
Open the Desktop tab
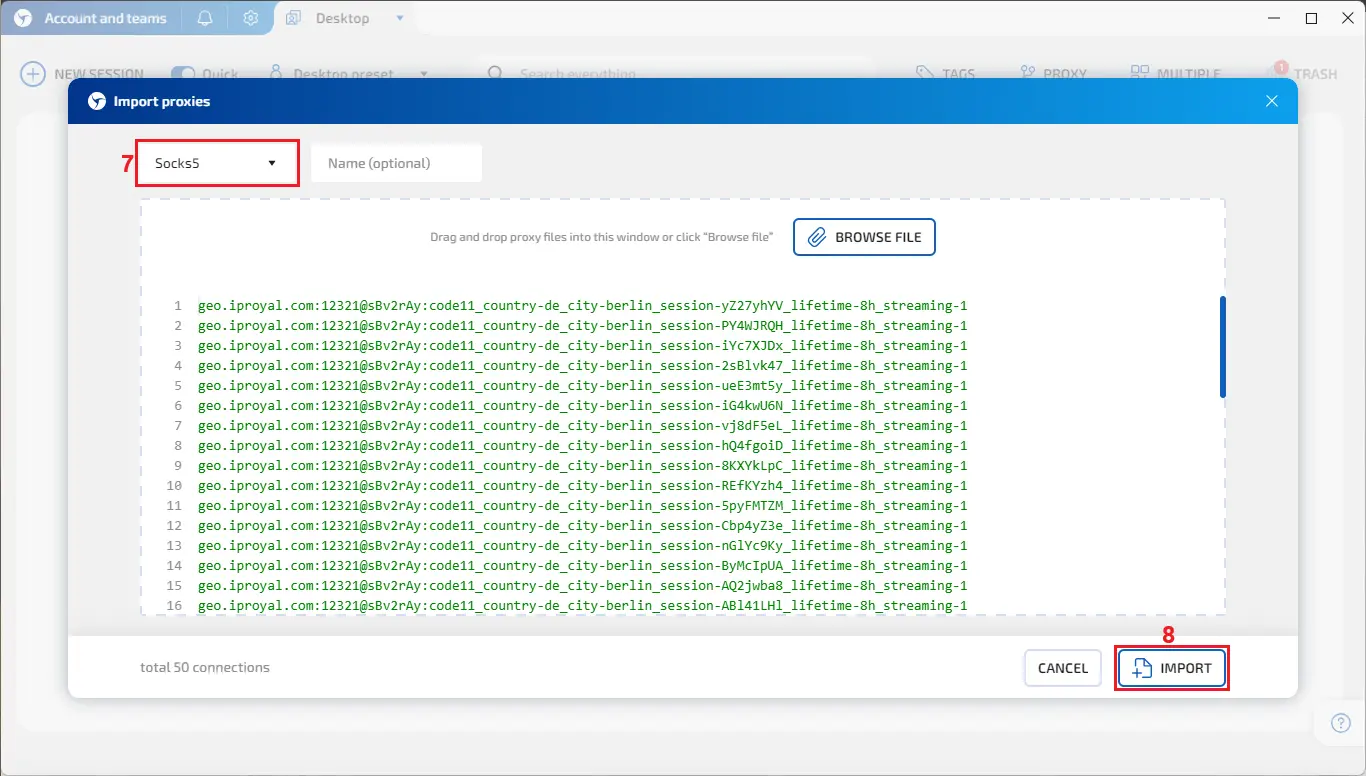pos(342,18)
